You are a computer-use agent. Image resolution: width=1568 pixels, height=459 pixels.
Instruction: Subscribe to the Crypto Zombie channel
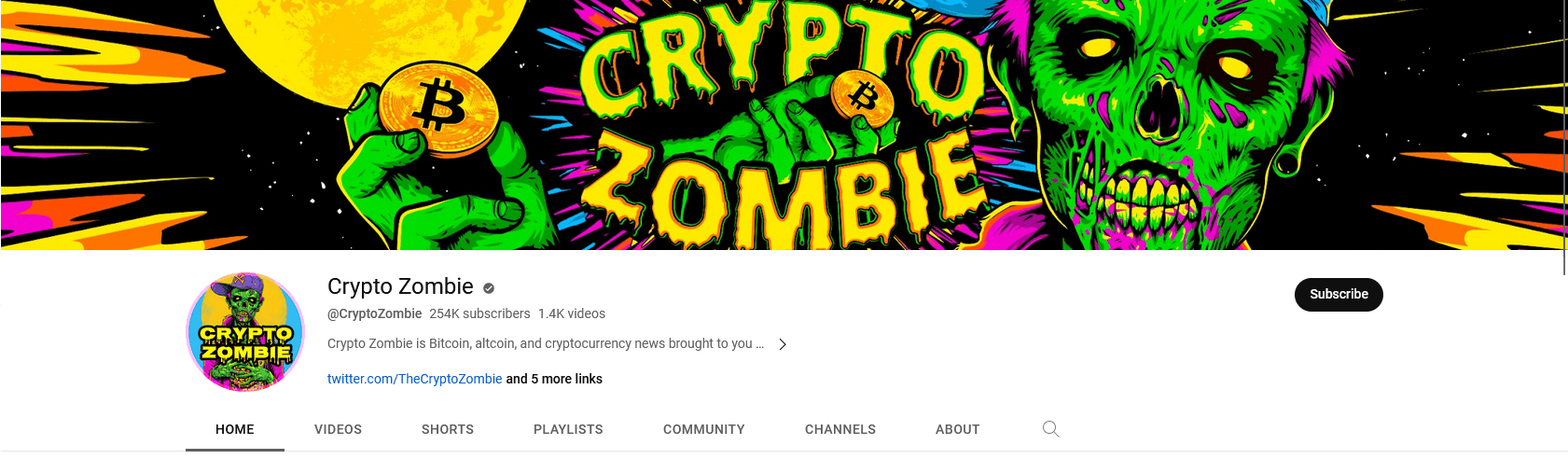[x=1339, y=294]
